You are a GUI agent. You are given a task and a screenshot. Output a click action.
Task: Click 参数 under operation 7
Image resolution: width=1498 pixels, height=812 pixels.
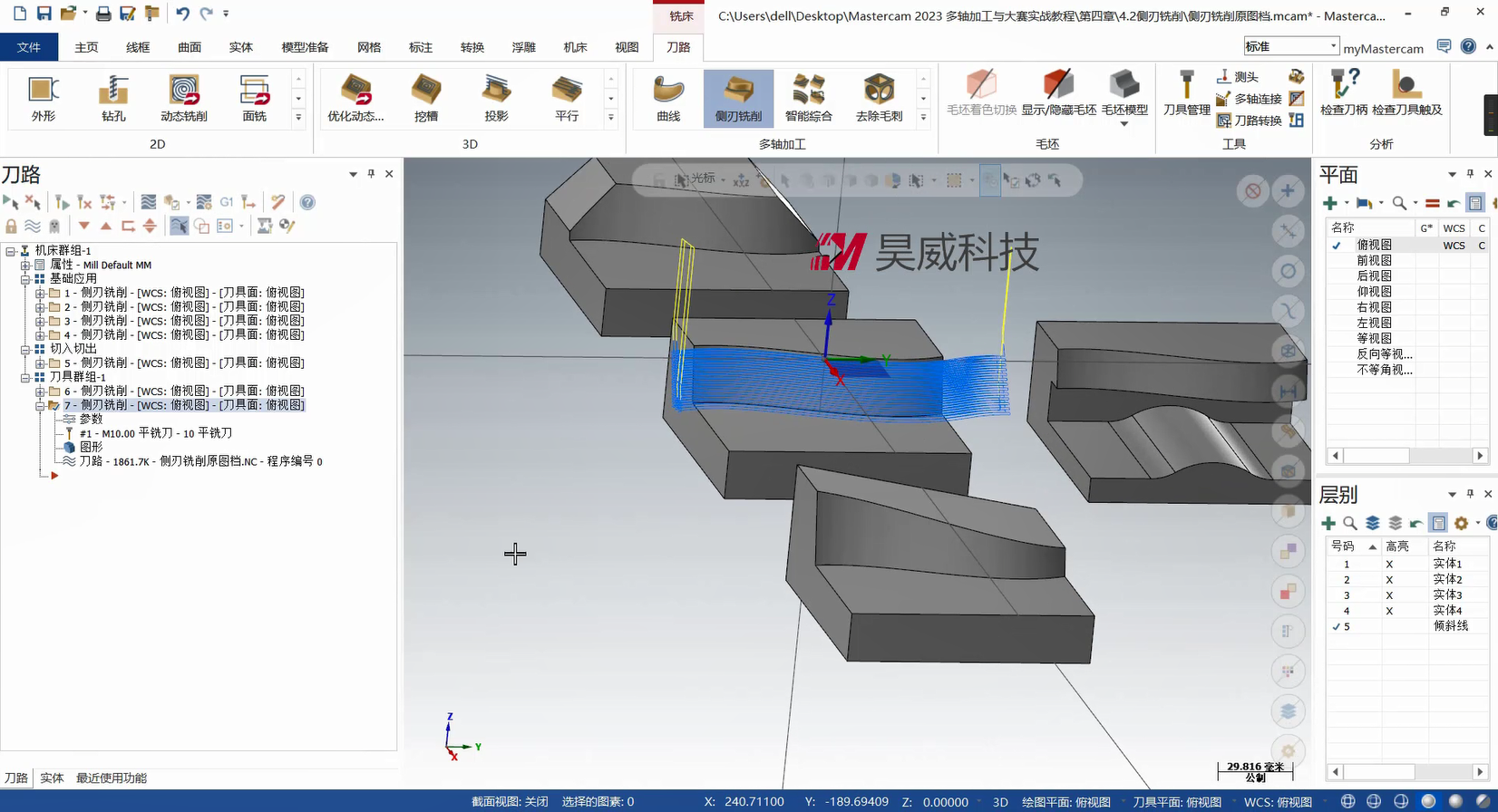click(x=91, y=419)
